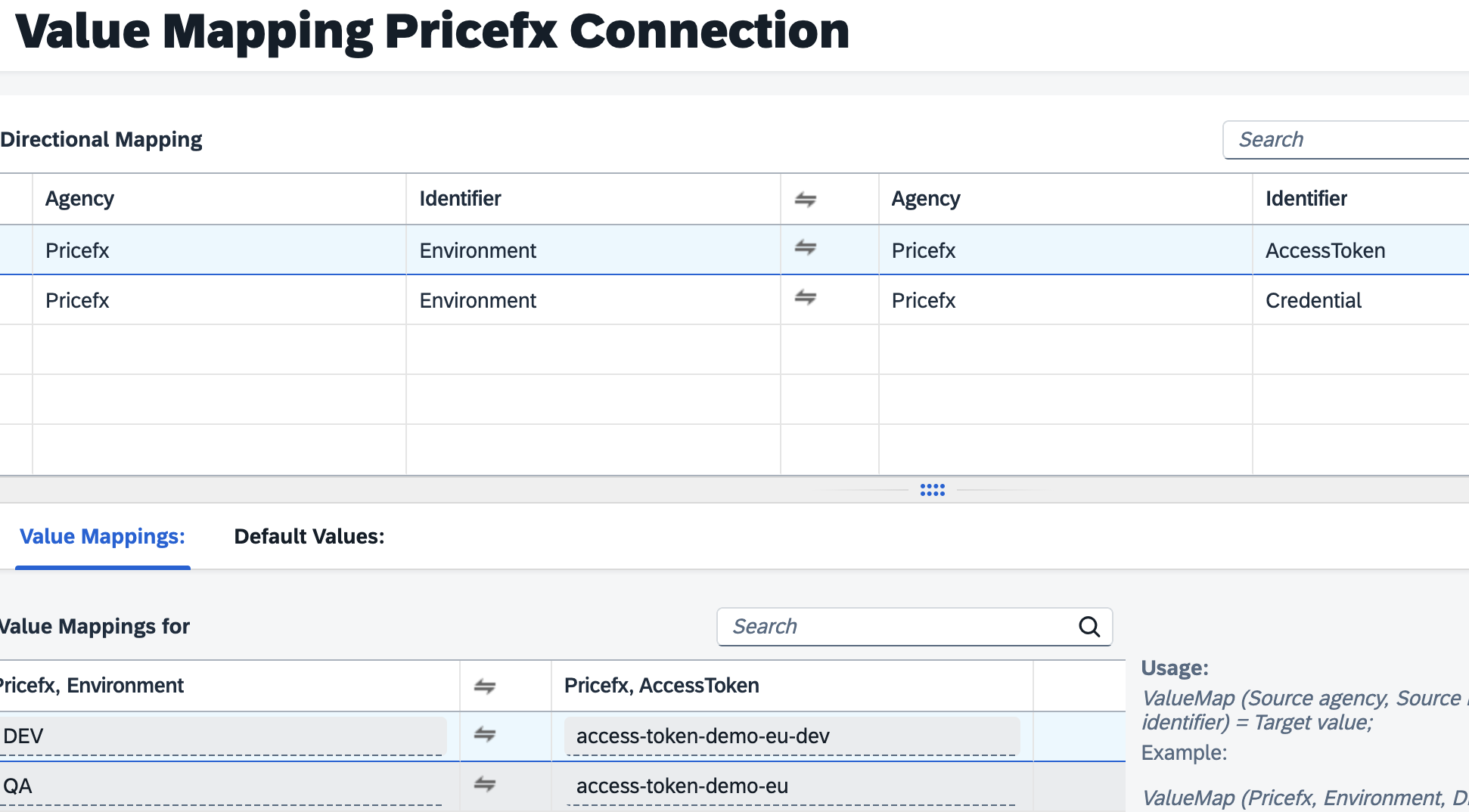Click the bidirectional arrows icon in Directional Mapping header
Image resolution: width=1469 pixels, height=812 pixels.
point(805,200)
